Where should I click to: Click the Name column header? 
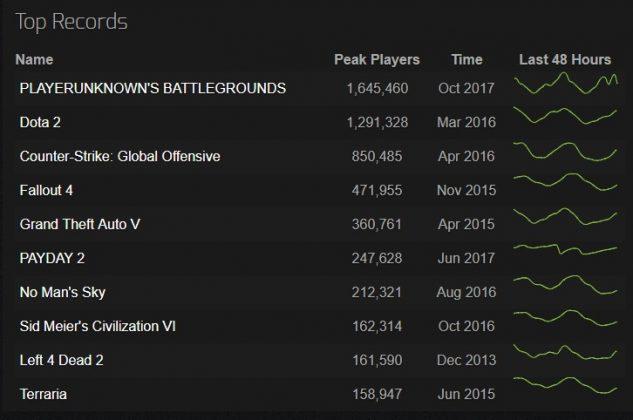34,60
